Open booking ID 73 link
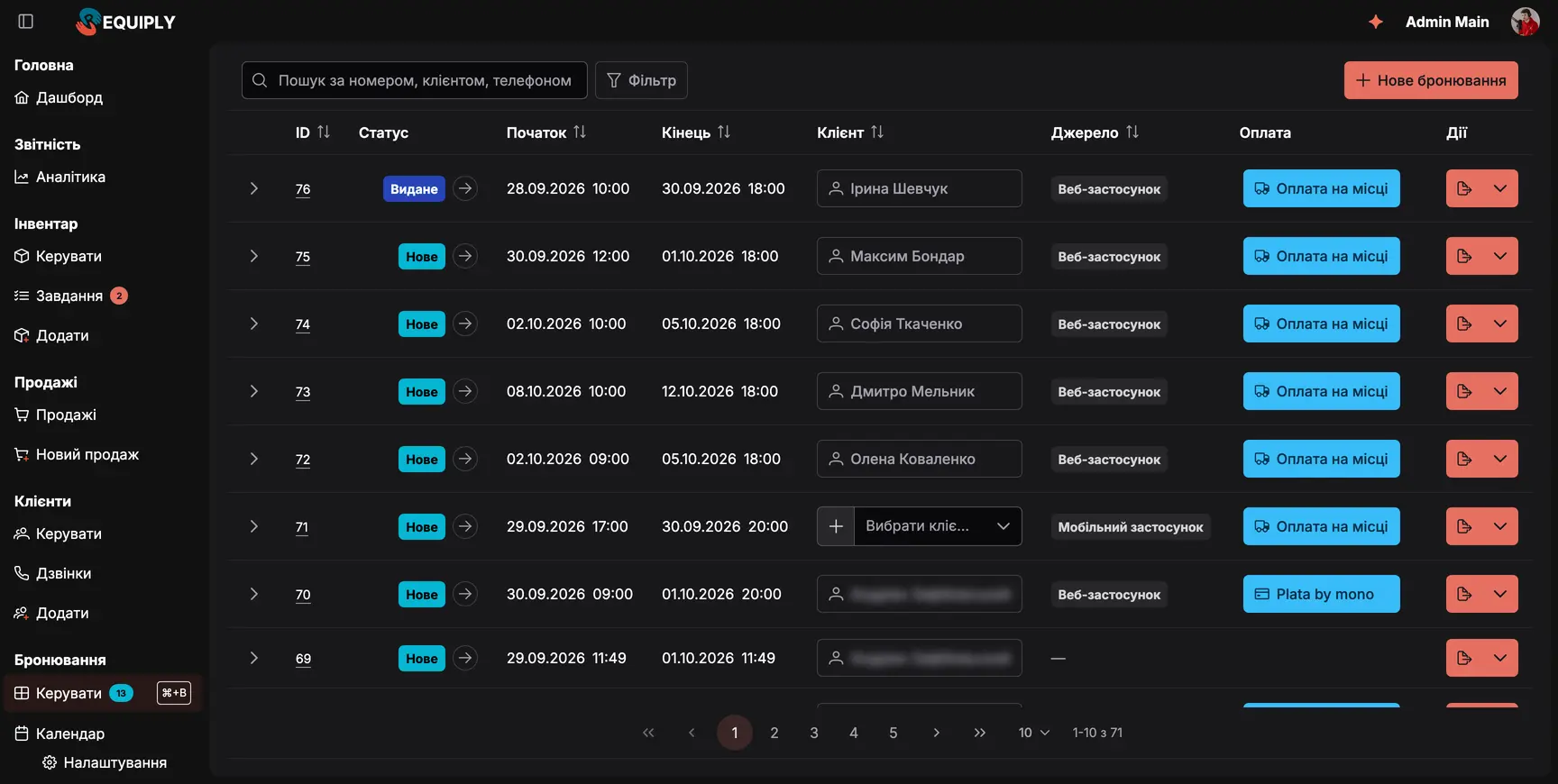1558x784 pixels. [303, 392]
